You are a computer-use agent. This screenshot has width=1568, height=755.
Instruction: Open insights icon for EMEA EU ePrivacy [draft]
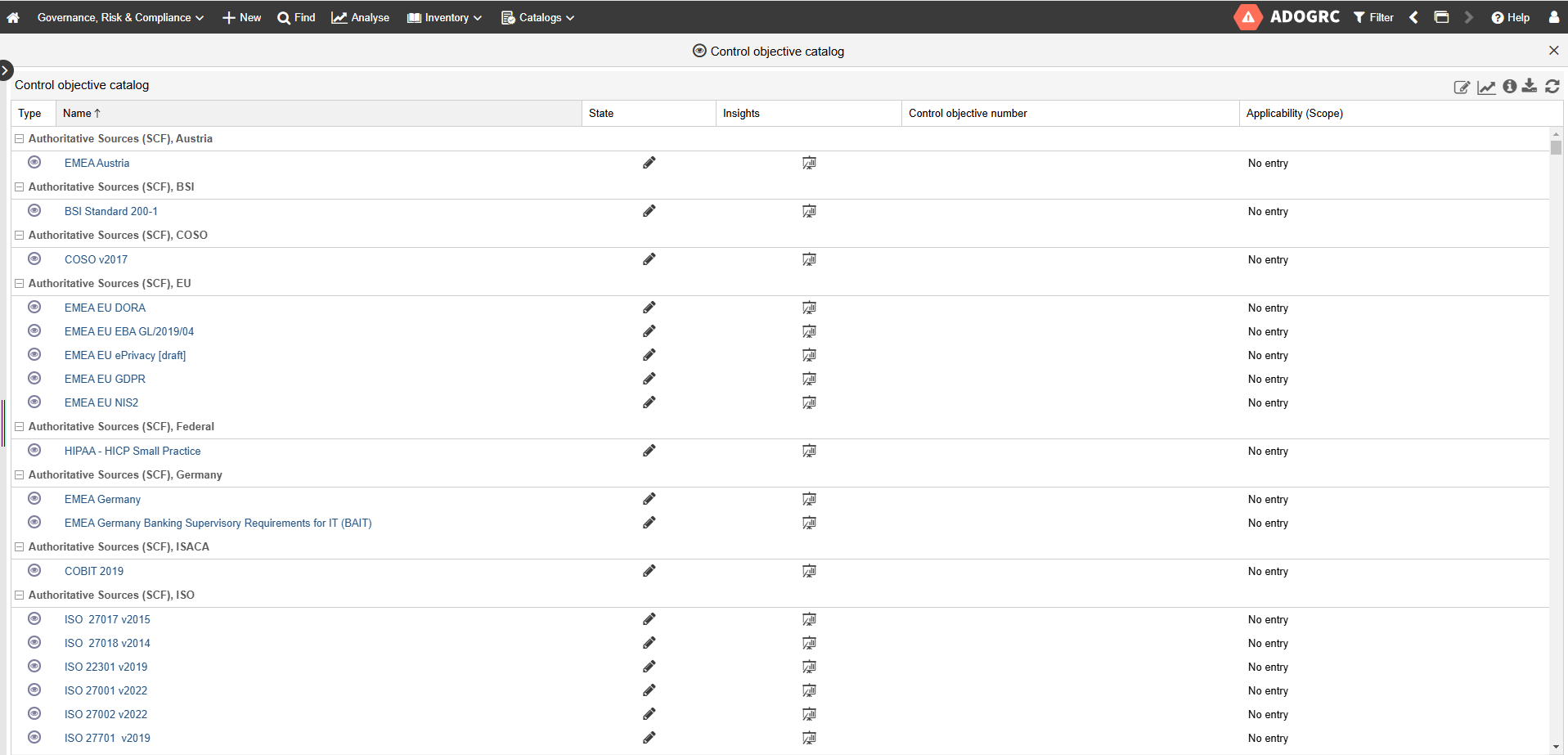(x=809, y=355)
